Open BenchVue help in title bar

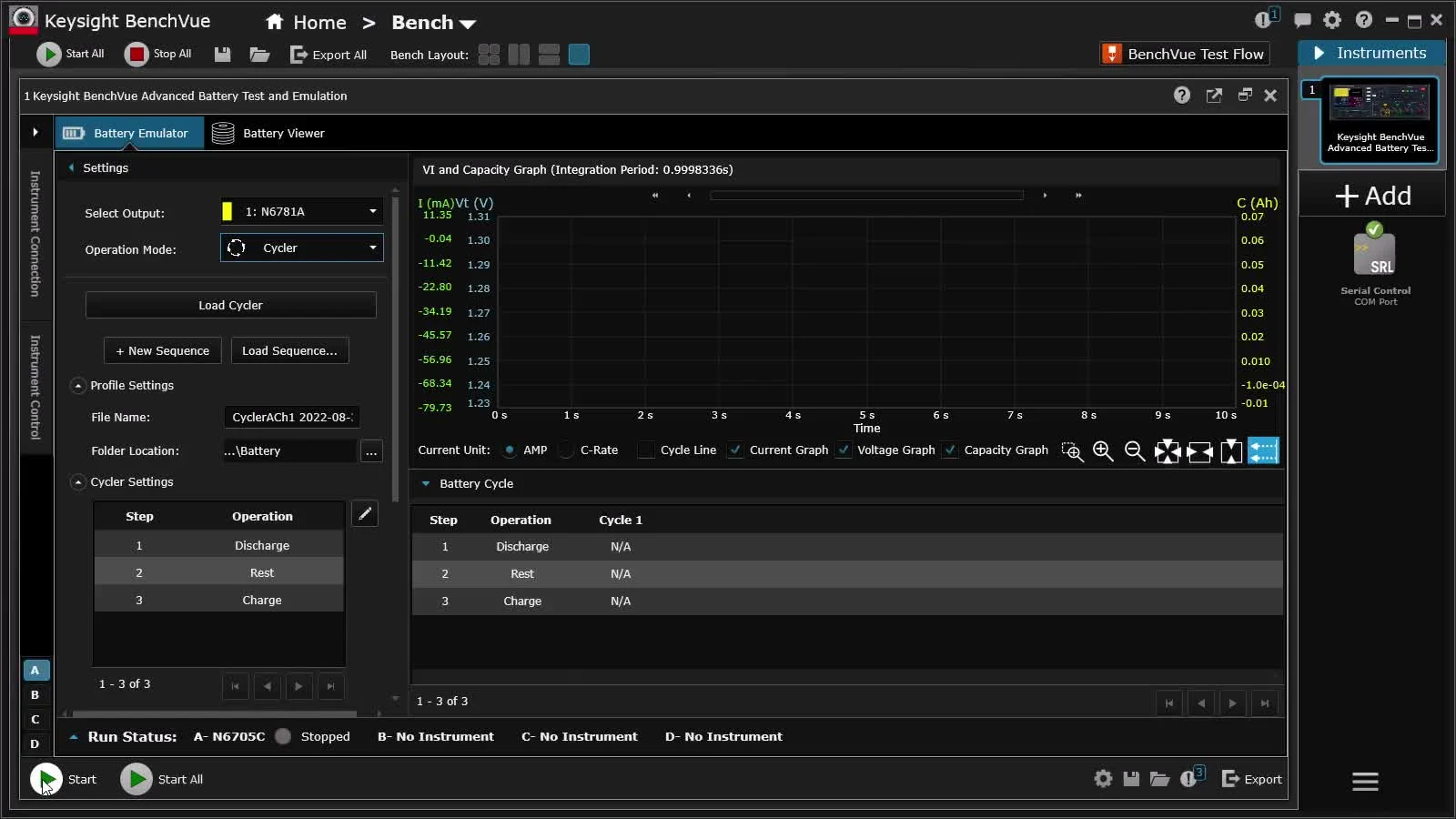tap(1363, 20)
